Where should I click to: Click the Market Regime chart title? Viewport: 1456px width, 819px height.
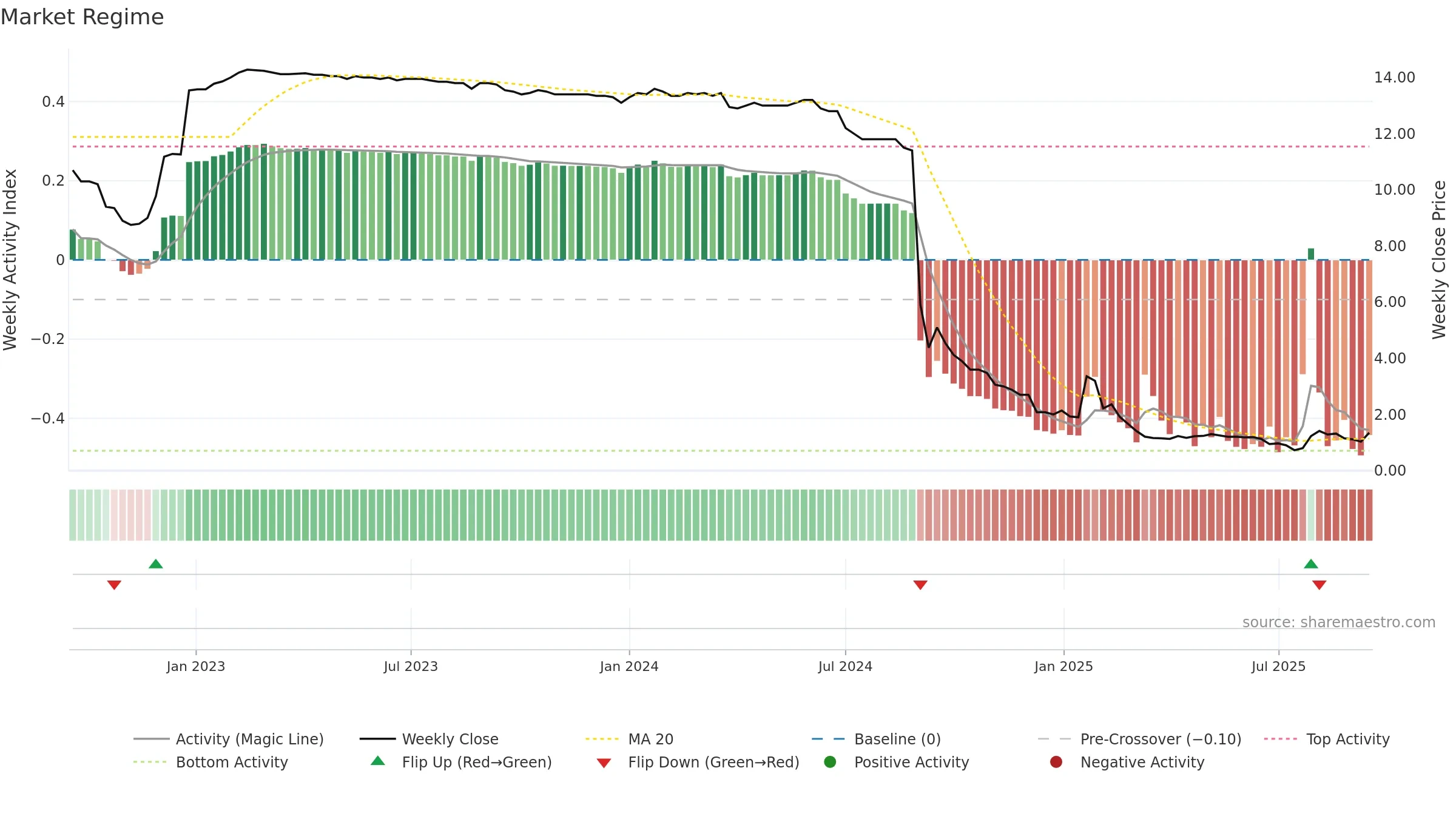point(82,17)
